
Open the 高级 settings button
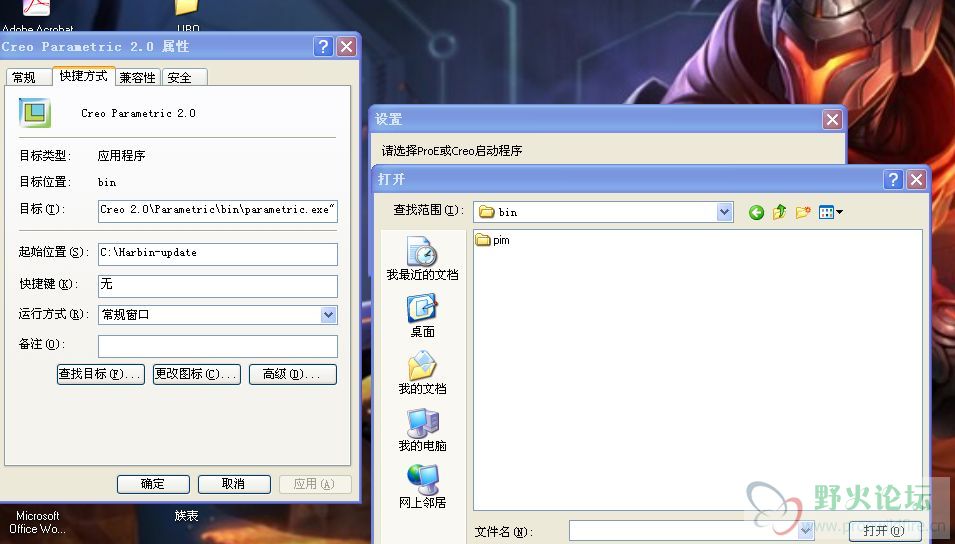292,374
